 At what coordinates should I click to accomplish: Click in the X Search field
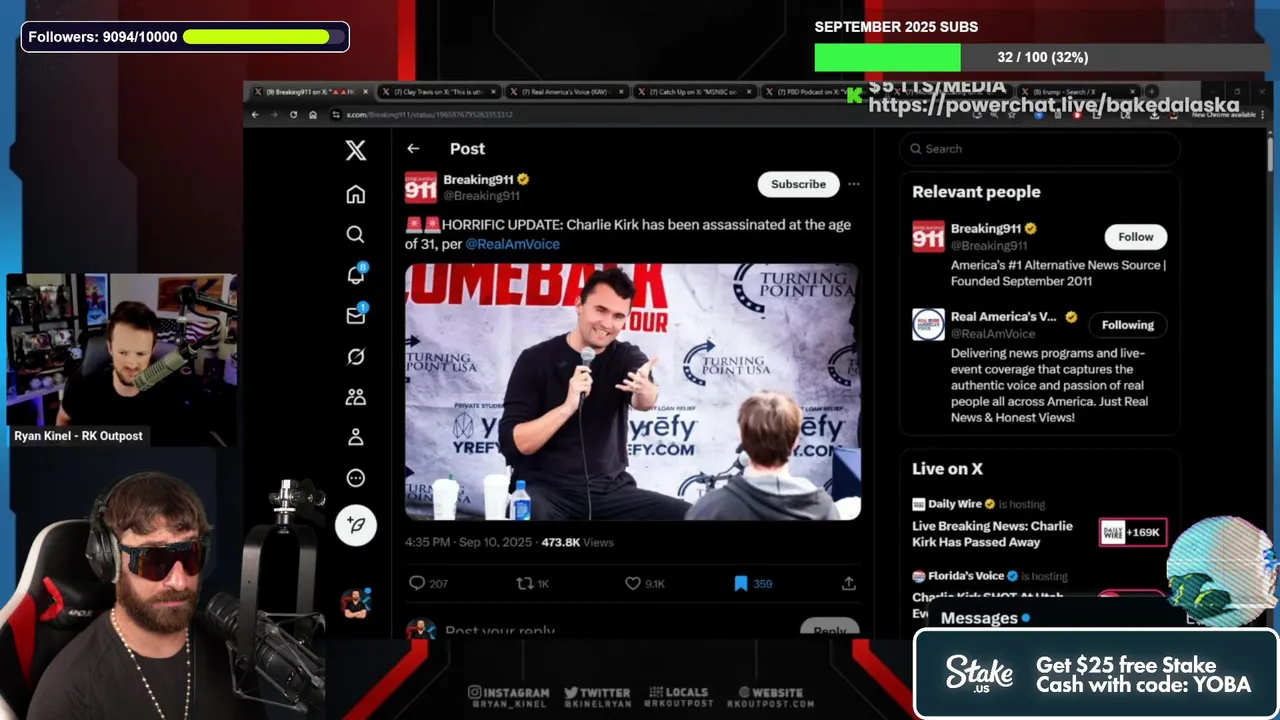coord(1040,148)
